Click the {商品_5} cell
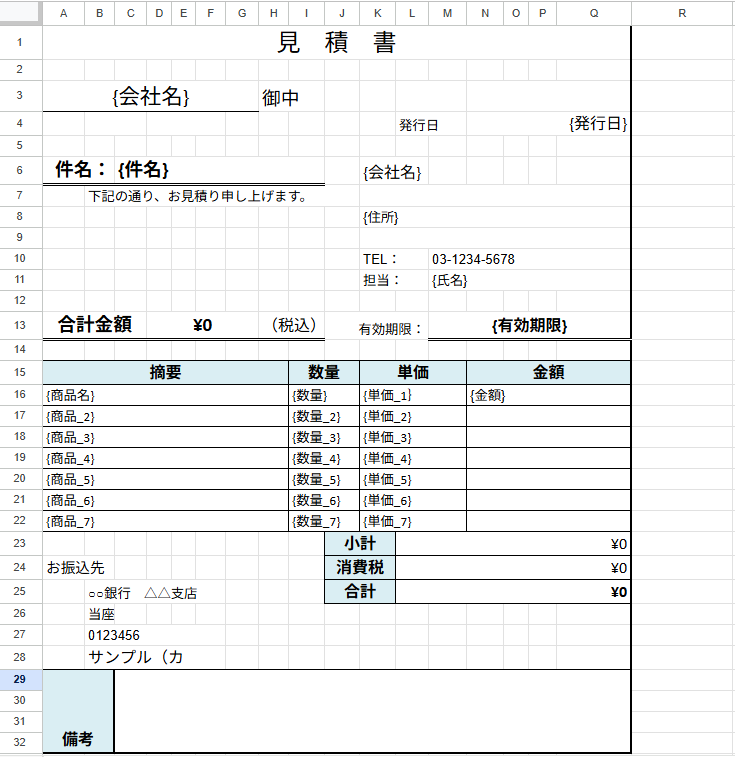The width and height of the screenshot is (735, 757). 166,479
